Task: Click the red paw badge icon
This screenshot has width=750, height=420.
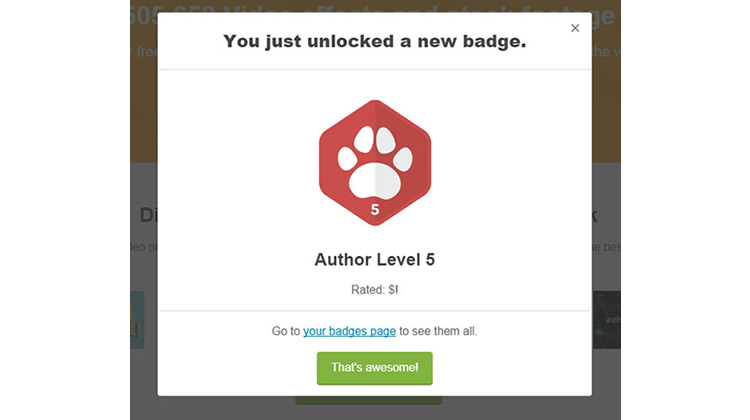Action: pos(374,164)
